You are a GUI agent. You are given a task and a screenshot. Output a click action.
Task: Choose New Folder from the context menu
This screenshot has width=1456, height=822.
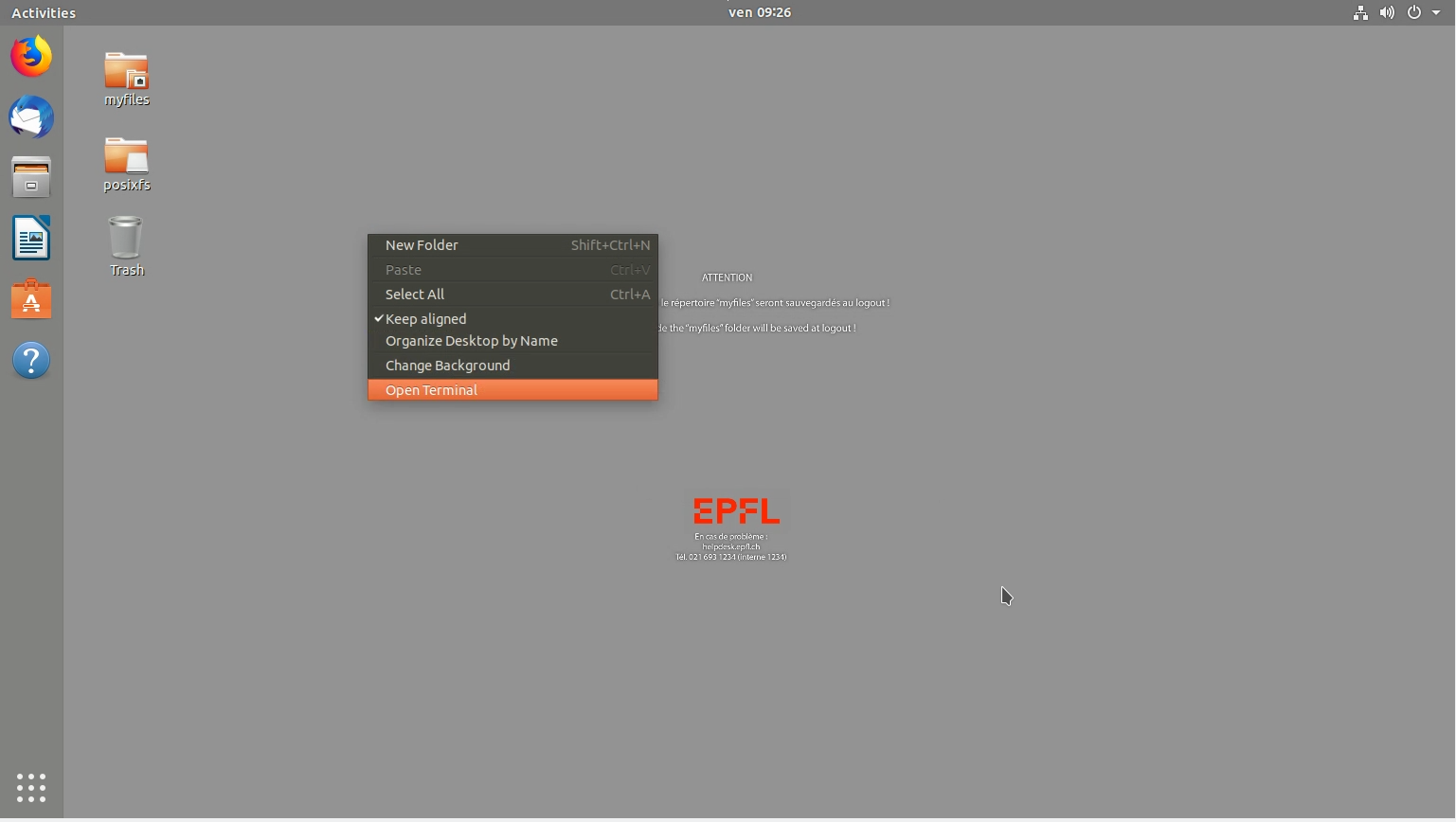(x=512, y=245)
